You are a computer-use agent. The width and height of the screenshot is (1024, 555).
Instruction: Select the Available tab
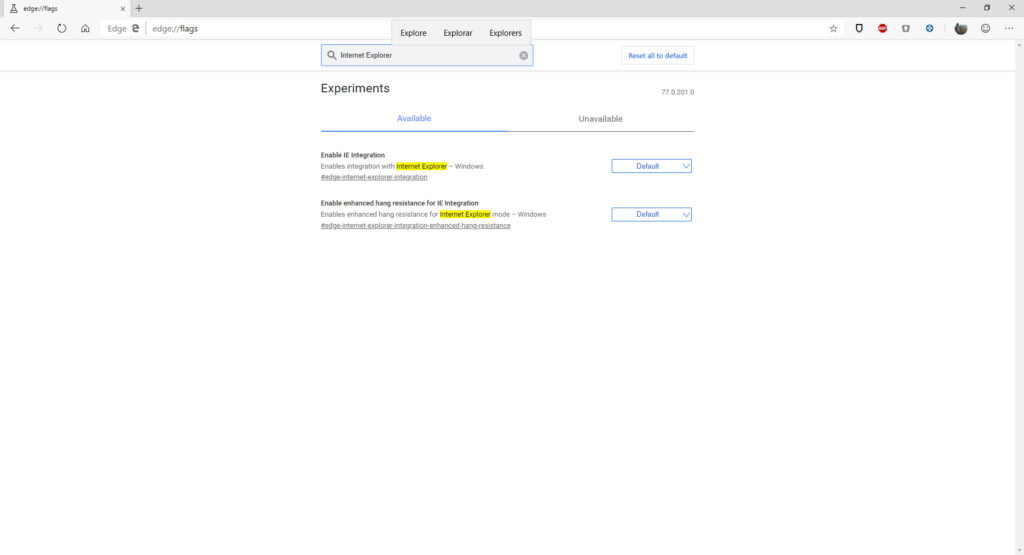click(x=414, y=119)
